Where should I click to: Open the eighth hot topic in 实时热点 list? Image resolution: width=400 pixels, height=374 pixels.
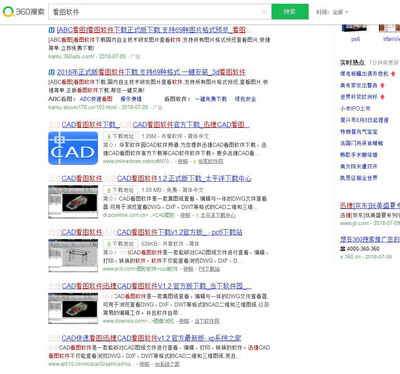pos(359,155)
